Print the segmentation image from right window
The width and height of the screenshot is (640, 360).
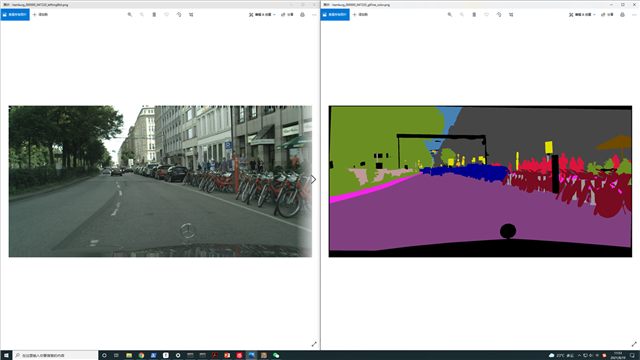pos(622,15)
